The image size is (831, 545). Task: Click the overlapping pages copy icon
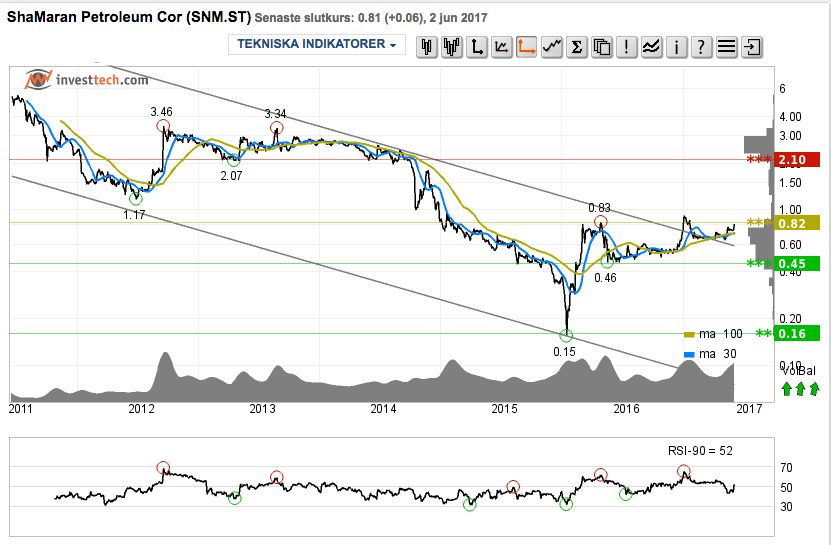[x=602, y=47]
